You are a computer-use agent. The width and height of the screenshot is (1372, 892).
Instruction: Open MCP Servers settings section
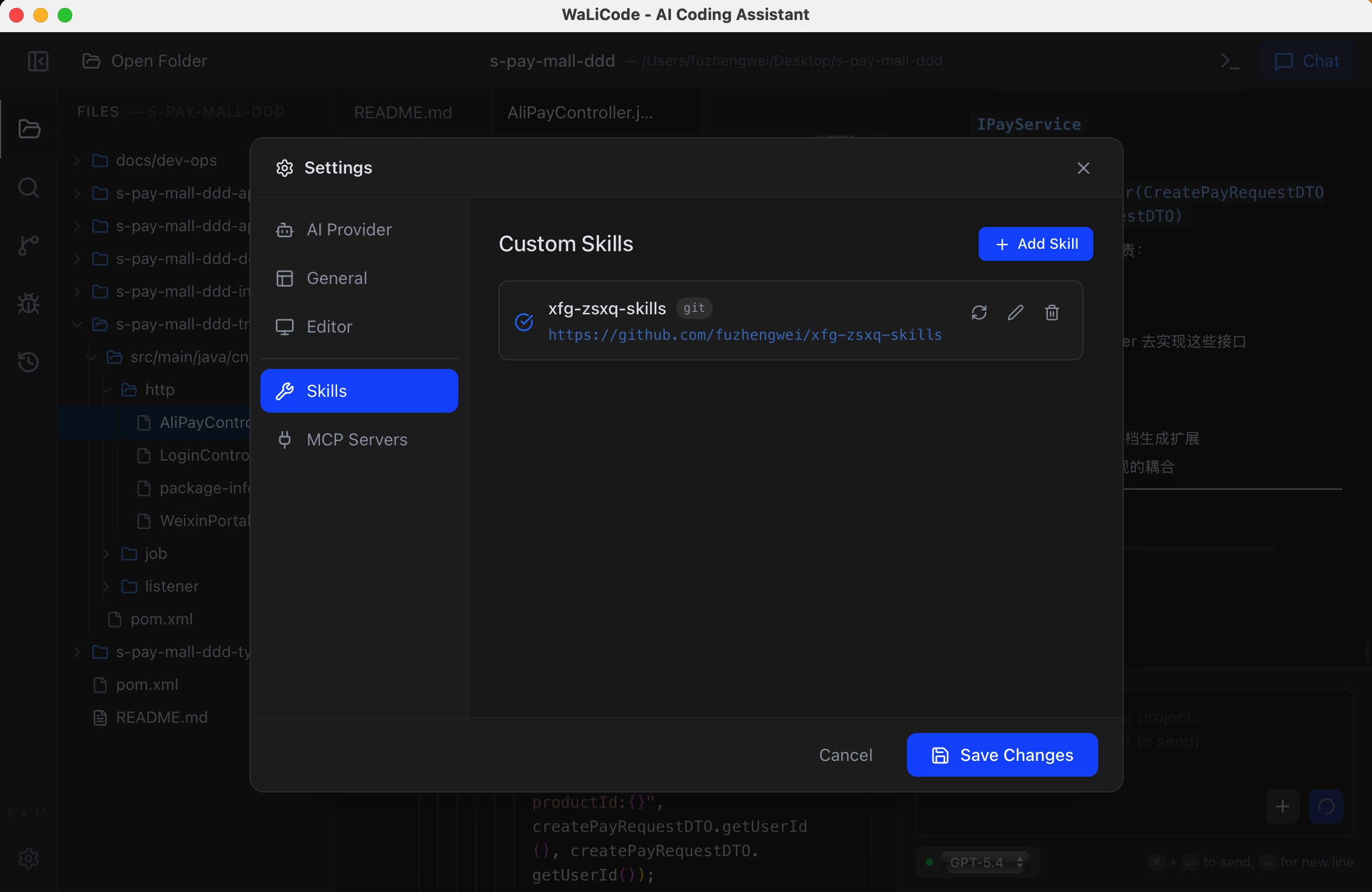357,440
